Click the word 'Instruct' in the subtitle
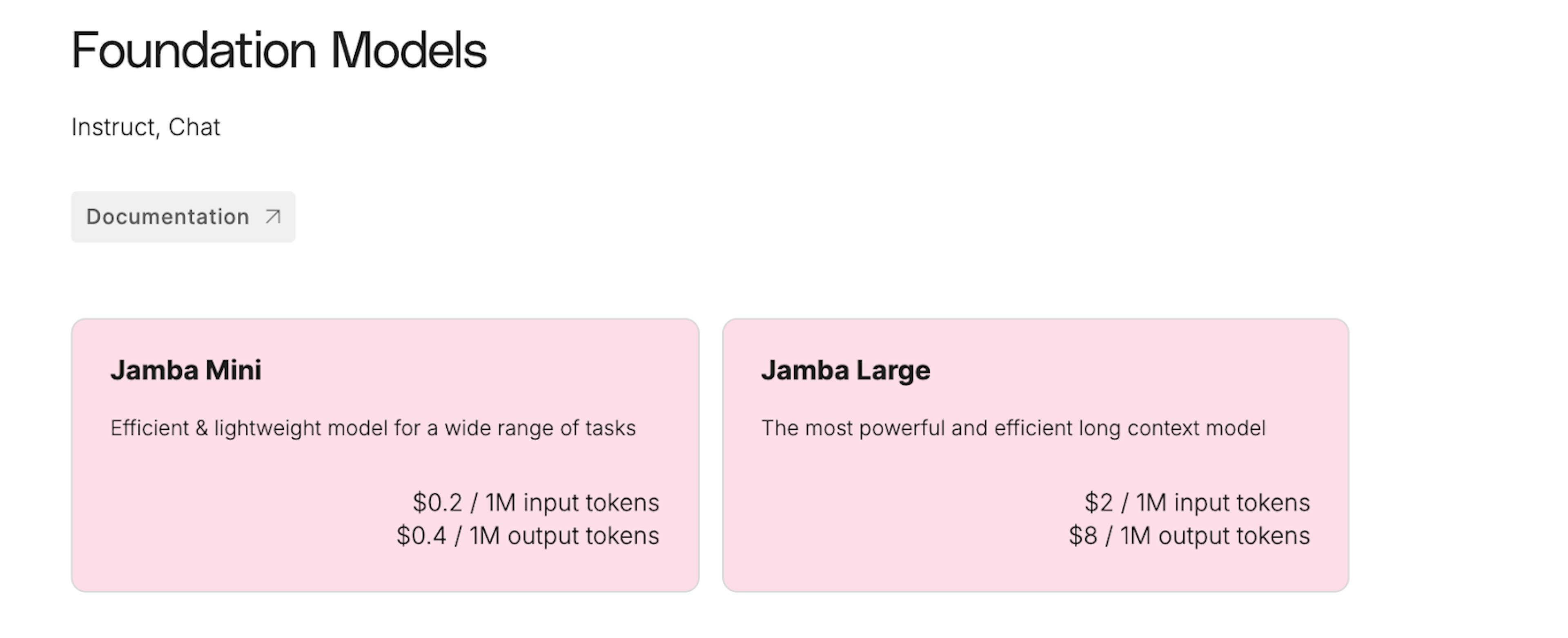The width and height of the screenshot is (1568, 638). [x=113, y=127]
